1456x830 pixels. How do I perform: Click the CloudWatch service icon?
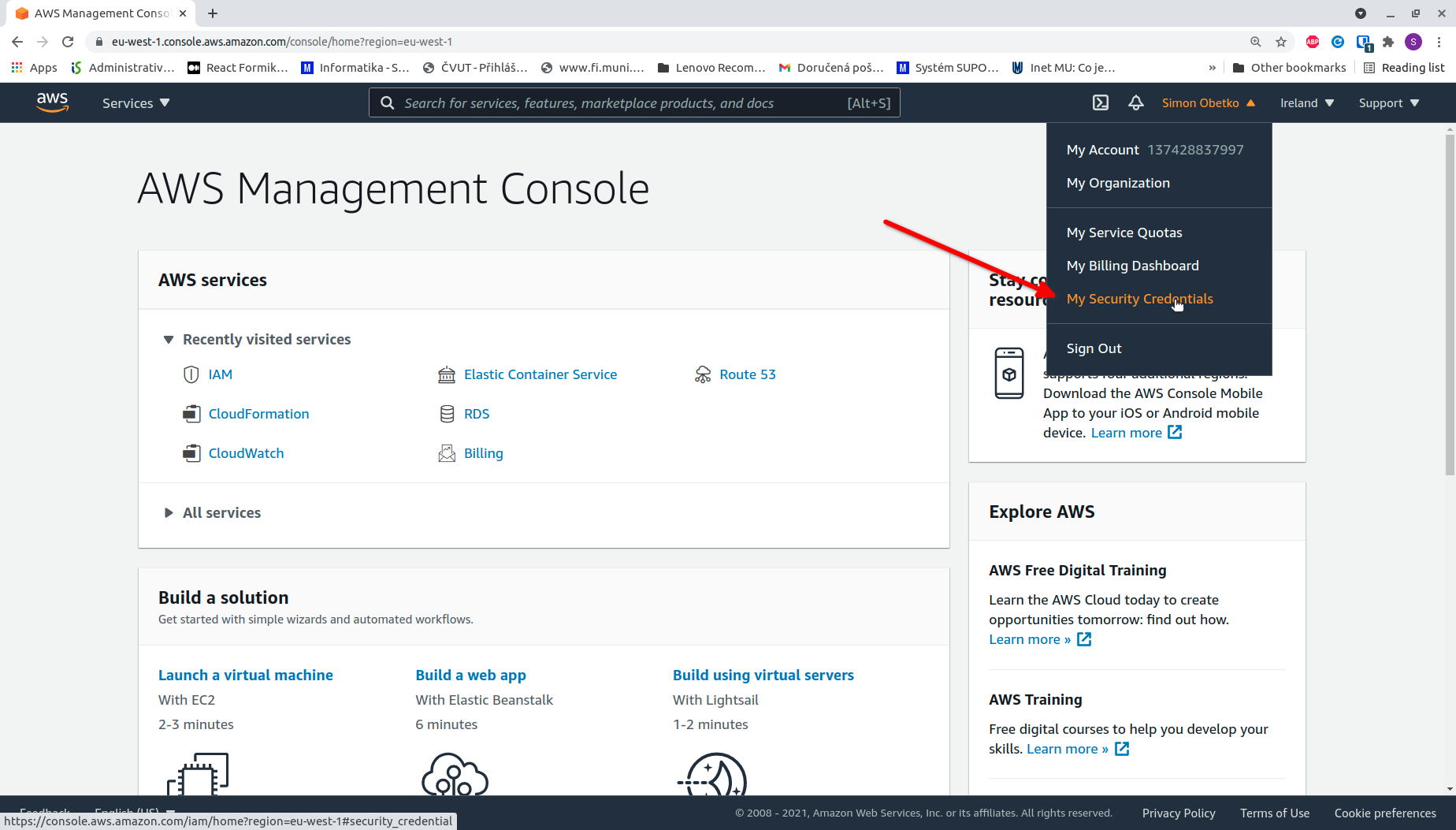[191, 453]
